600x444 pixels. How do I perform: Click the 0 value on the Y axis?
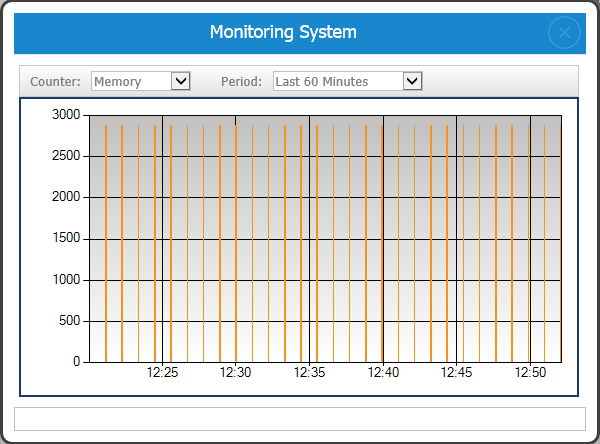(x=77, y=362)
